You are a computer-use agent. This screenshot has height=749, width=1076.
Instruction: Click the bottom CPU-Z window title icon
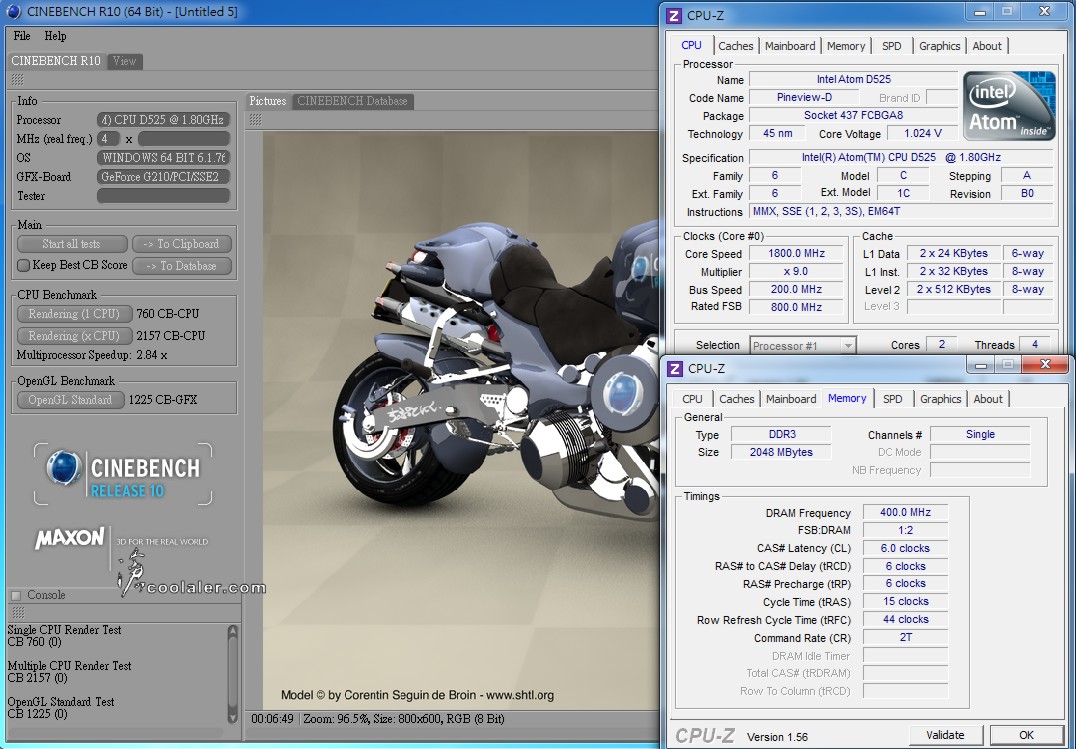pos(675,369)
